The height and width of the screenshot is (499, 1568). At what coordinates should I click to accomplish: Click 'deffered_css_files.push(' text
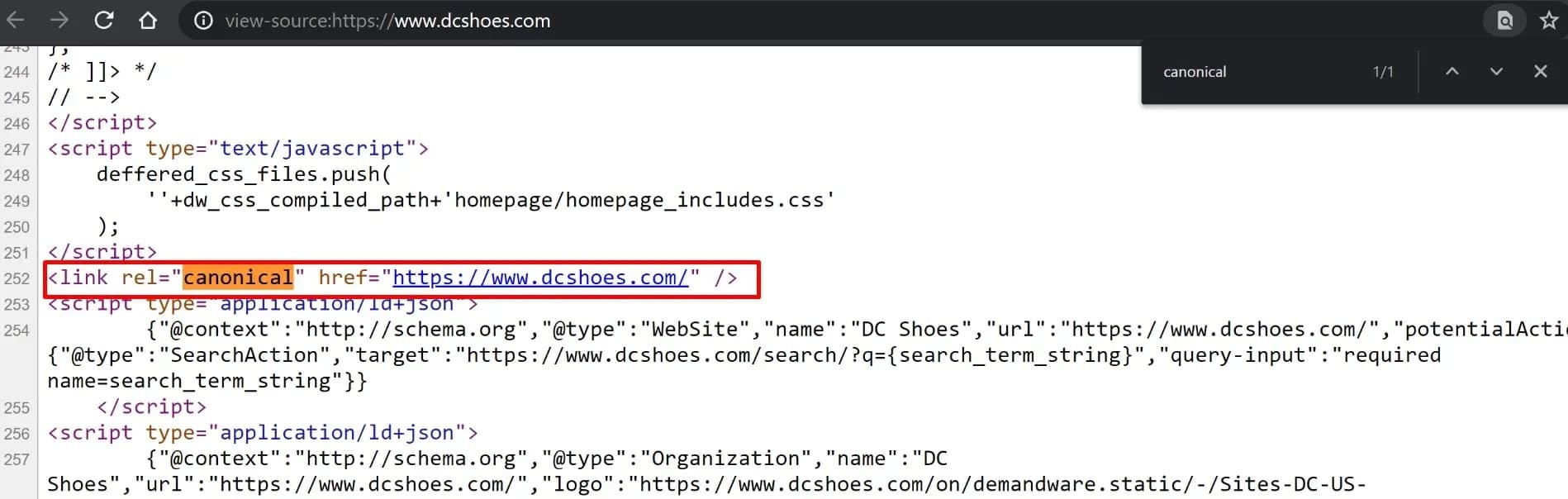(244, 174)
